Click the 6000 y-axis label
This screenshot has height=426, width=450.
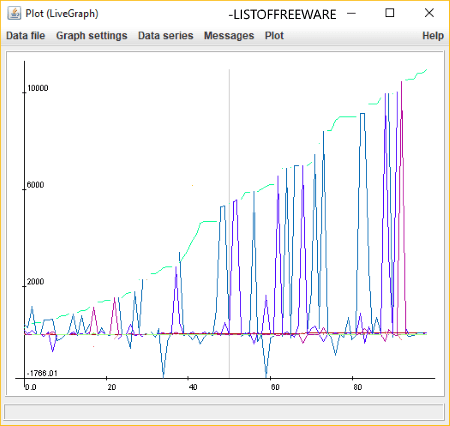click(x=35, y=185)
